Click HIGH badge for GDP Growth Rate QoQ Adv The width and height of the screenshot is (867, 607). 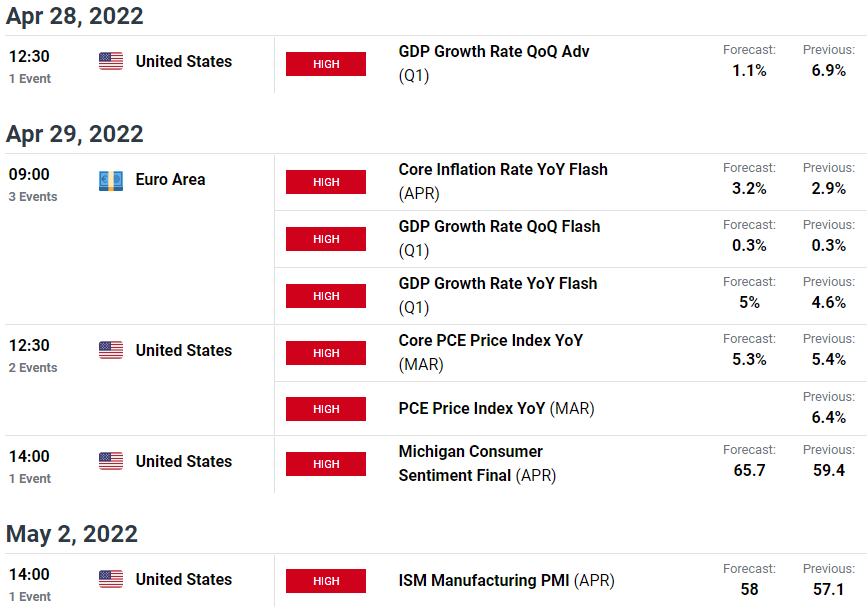point(326,64)
